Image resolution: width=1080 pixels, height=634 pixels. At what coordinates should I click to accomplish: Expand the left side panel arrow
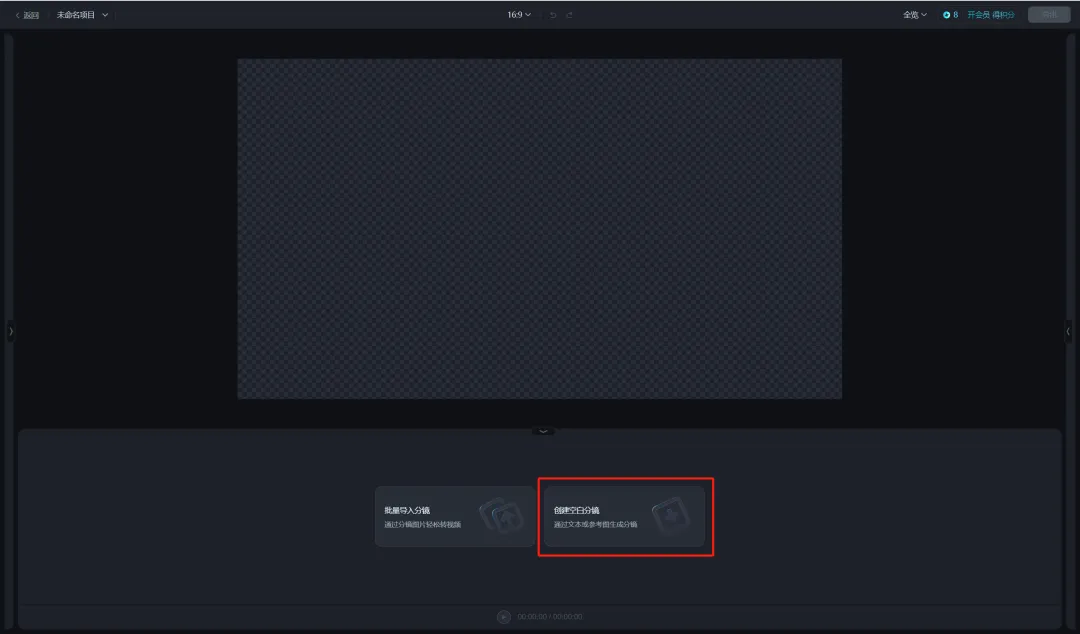point(11,331)
